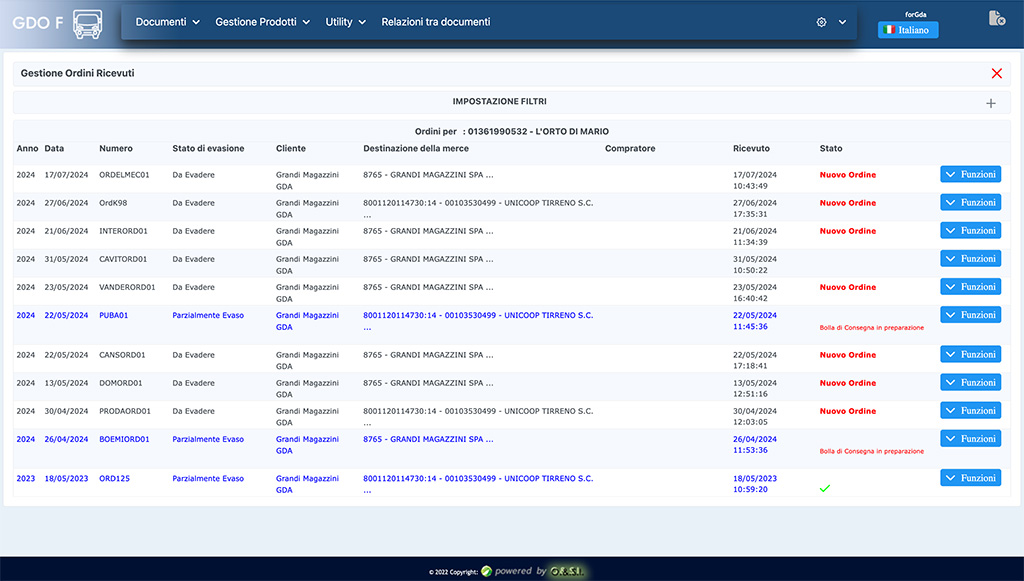Screen dimensions: 1024x581
Task: Click order number BOEMIORD01 link
Action: click(x=124, y=439)
